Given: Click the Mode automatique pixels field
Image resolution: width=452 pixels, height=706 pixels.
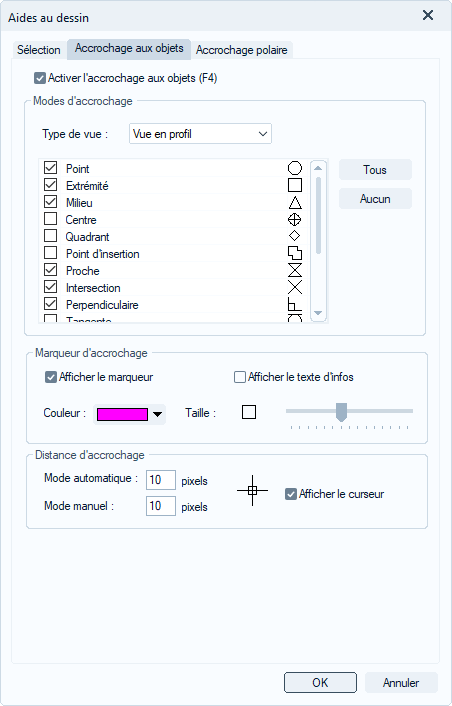Looking at the screenshot, I should (161, 480).
